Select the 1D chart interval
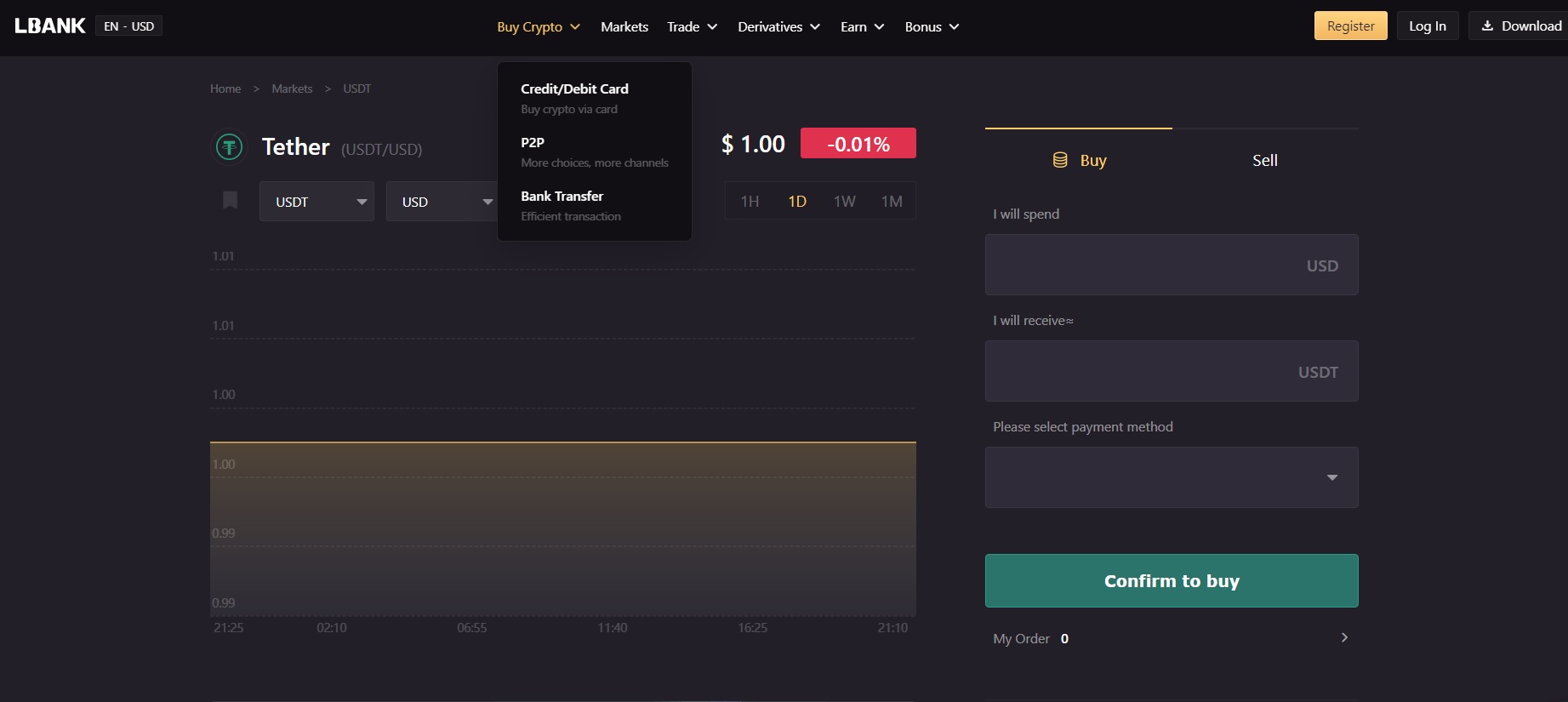1568x702 pixels. [797, 202]
